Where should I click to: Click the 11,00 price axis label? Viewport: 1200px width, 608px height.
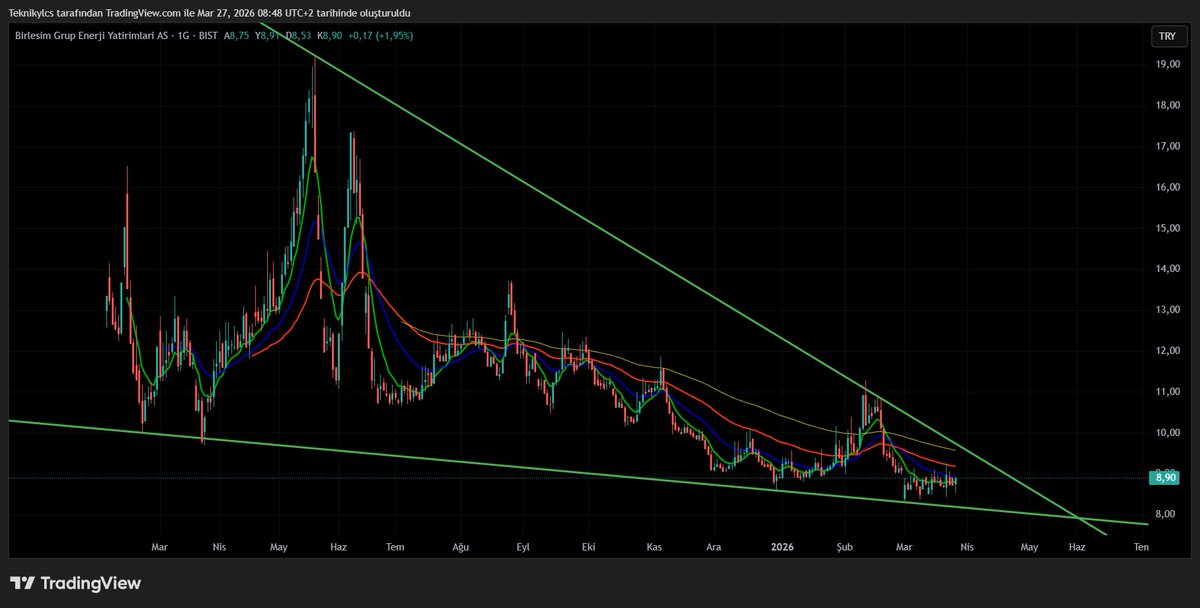1166,392
